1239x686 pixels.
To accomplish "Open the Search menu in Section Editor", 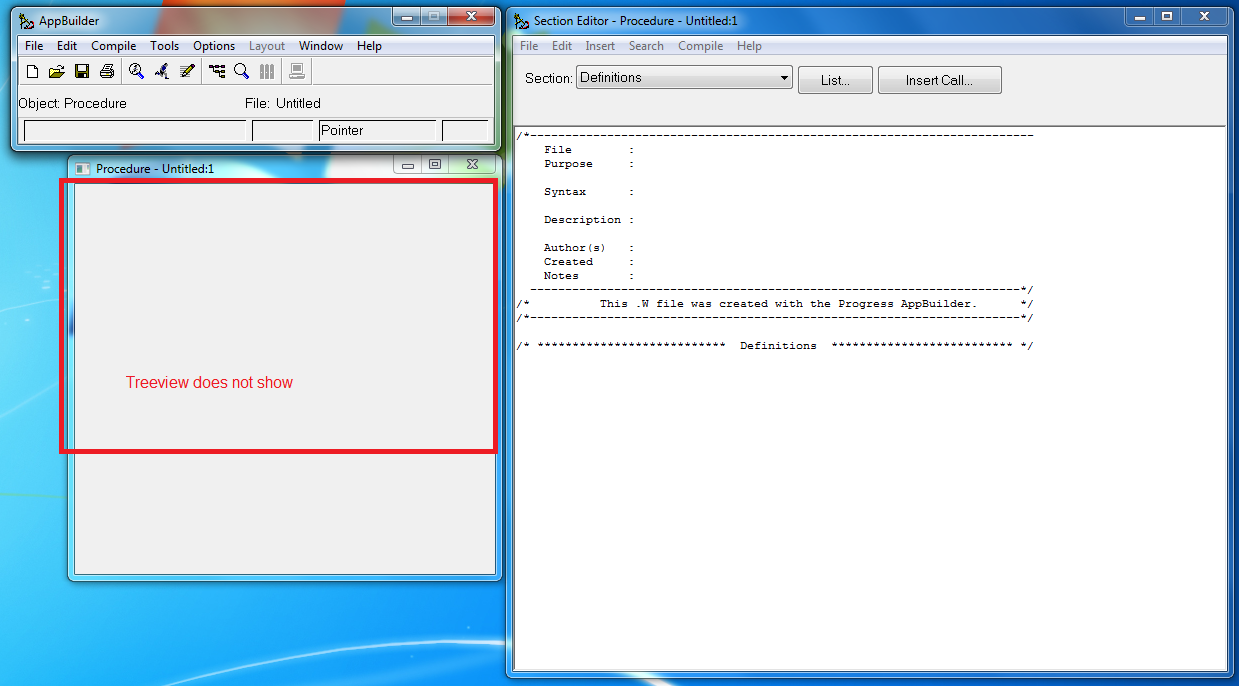I will (x=646, y=46).
